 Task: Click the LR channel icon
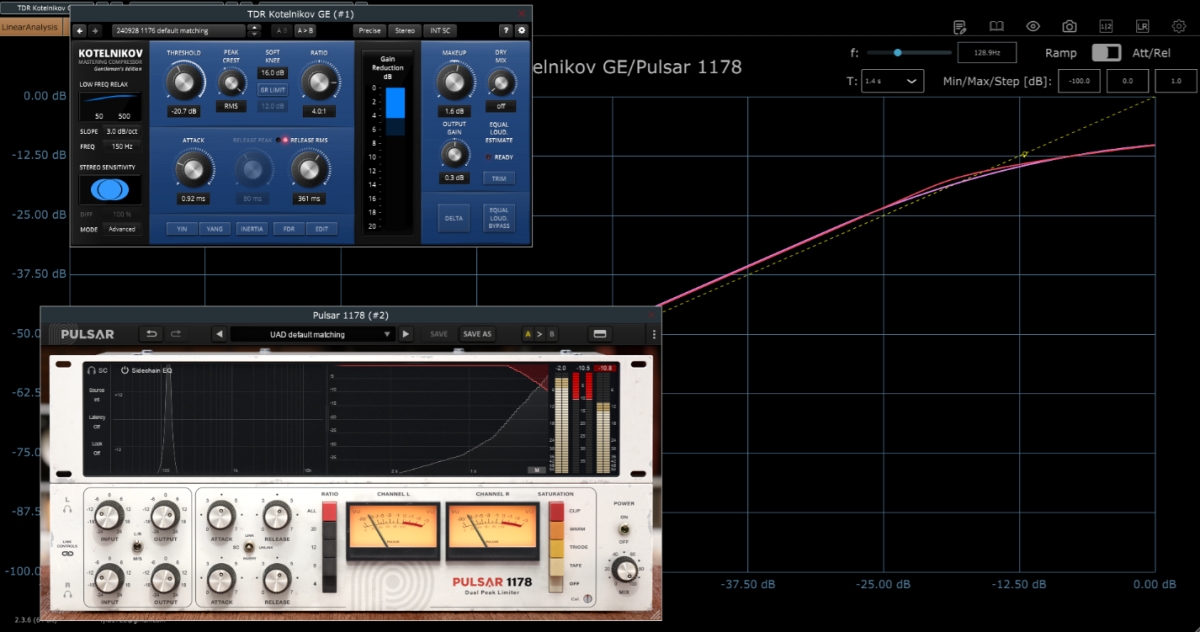pos(1142,26)
